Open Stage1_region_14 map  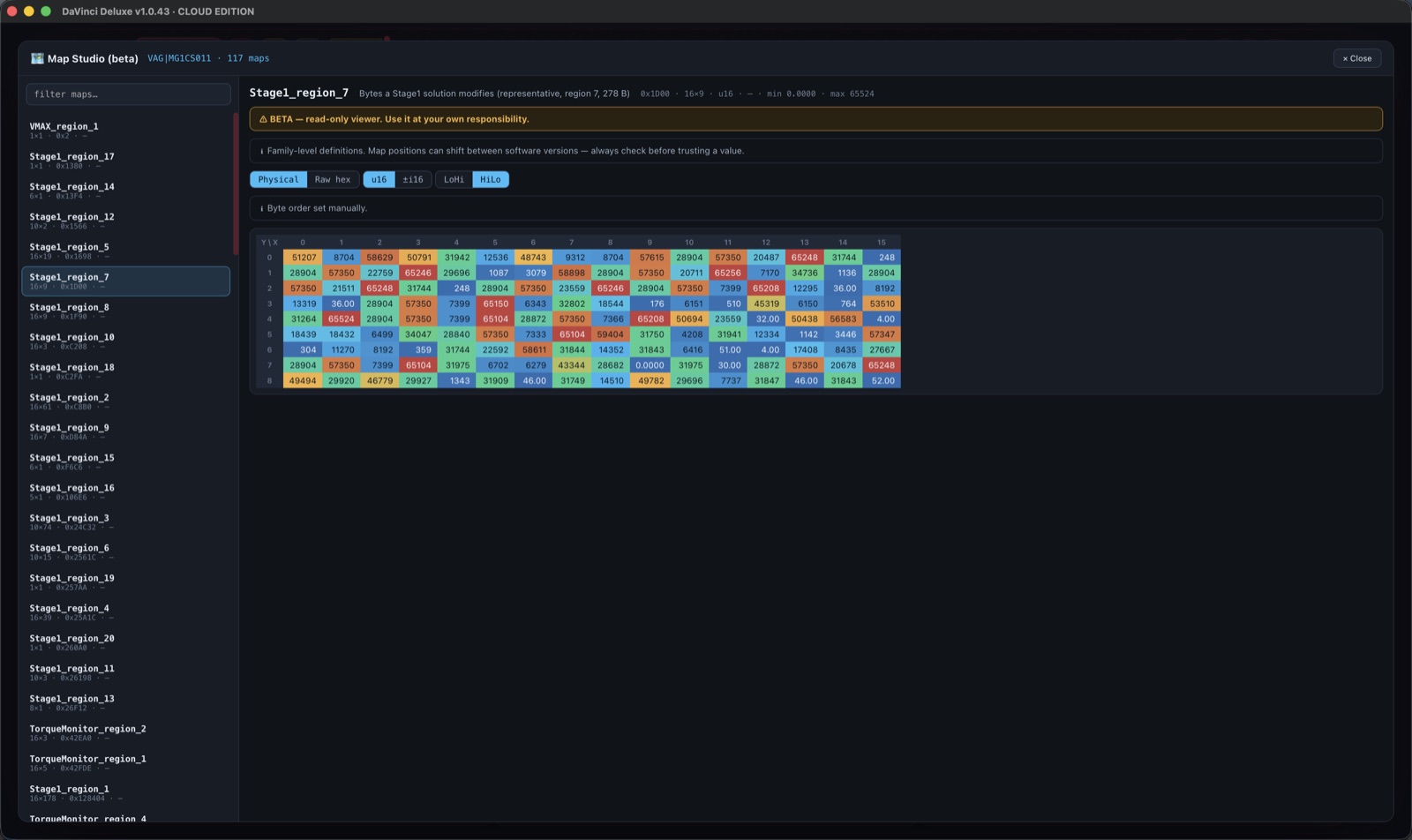click(x=125, y=191)
